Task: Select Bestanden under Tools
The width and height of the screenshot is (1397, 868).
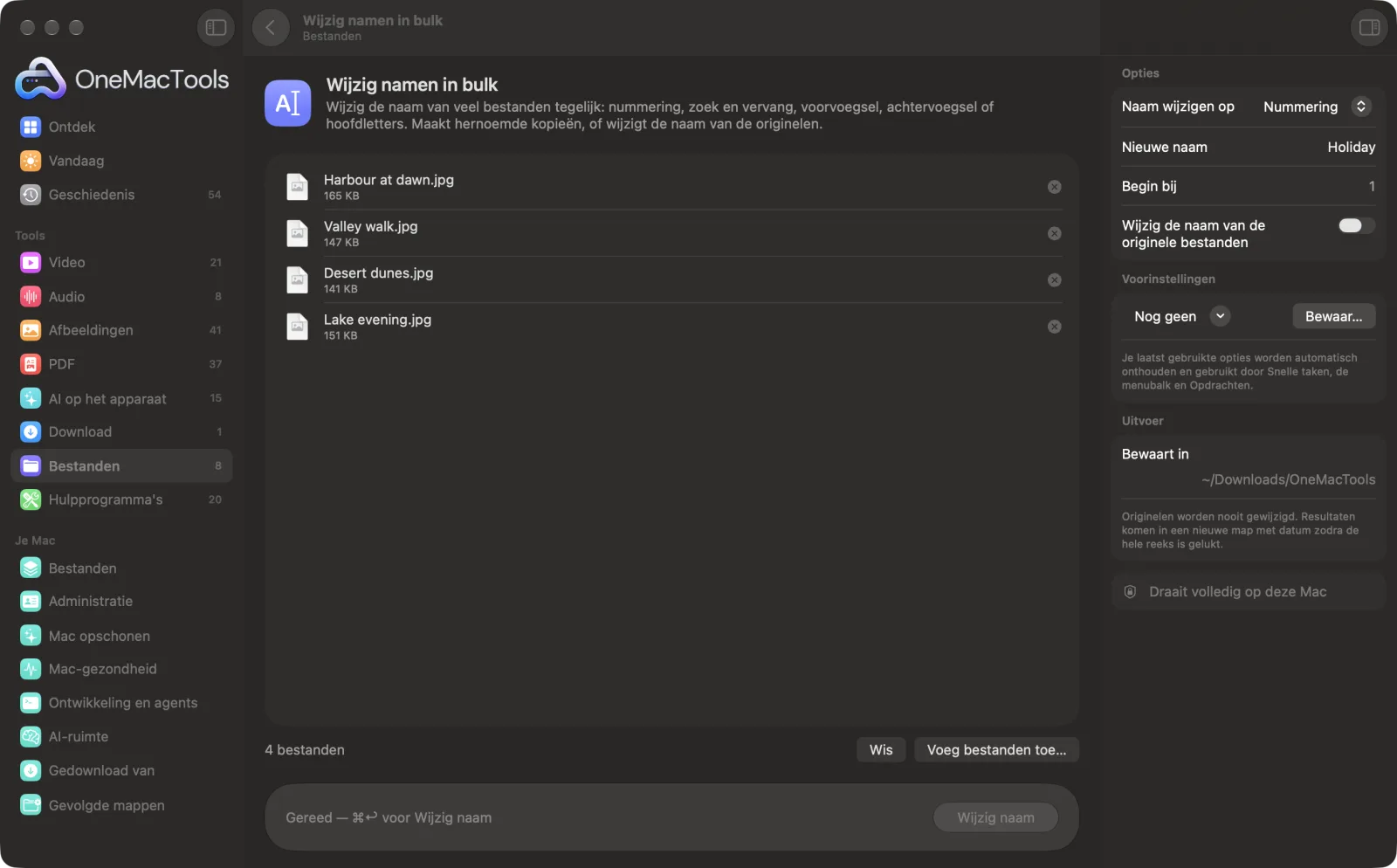Action: 121,466
